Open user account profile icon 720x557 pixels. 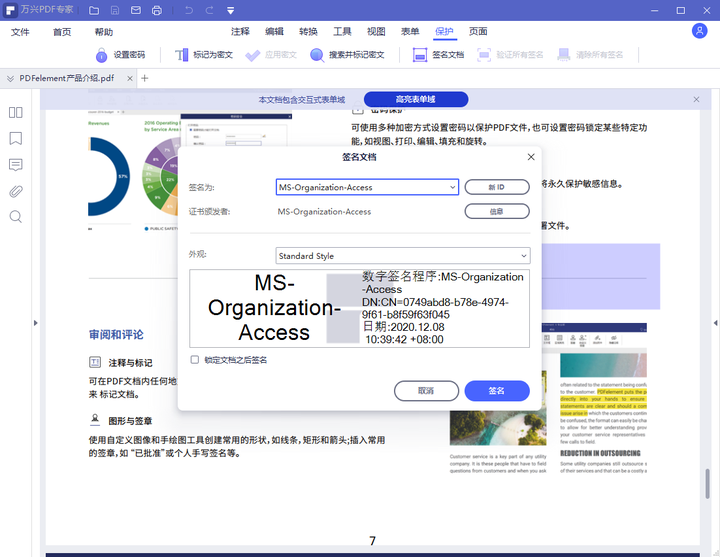pyautogui.click(x=699, y=31)
